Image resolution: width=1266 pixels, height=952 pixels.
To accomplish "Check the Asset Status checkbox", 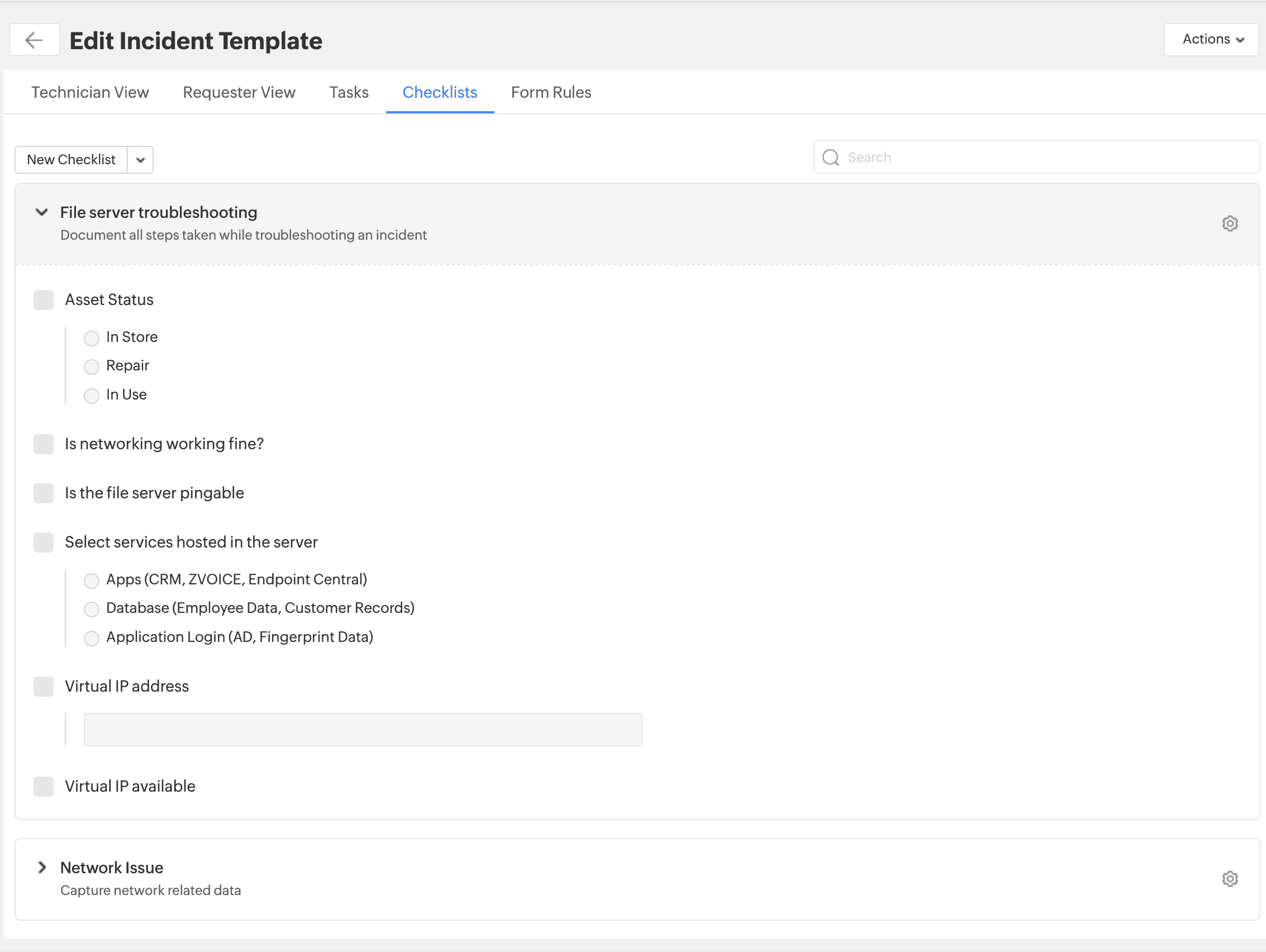I will tap(44, 299).
